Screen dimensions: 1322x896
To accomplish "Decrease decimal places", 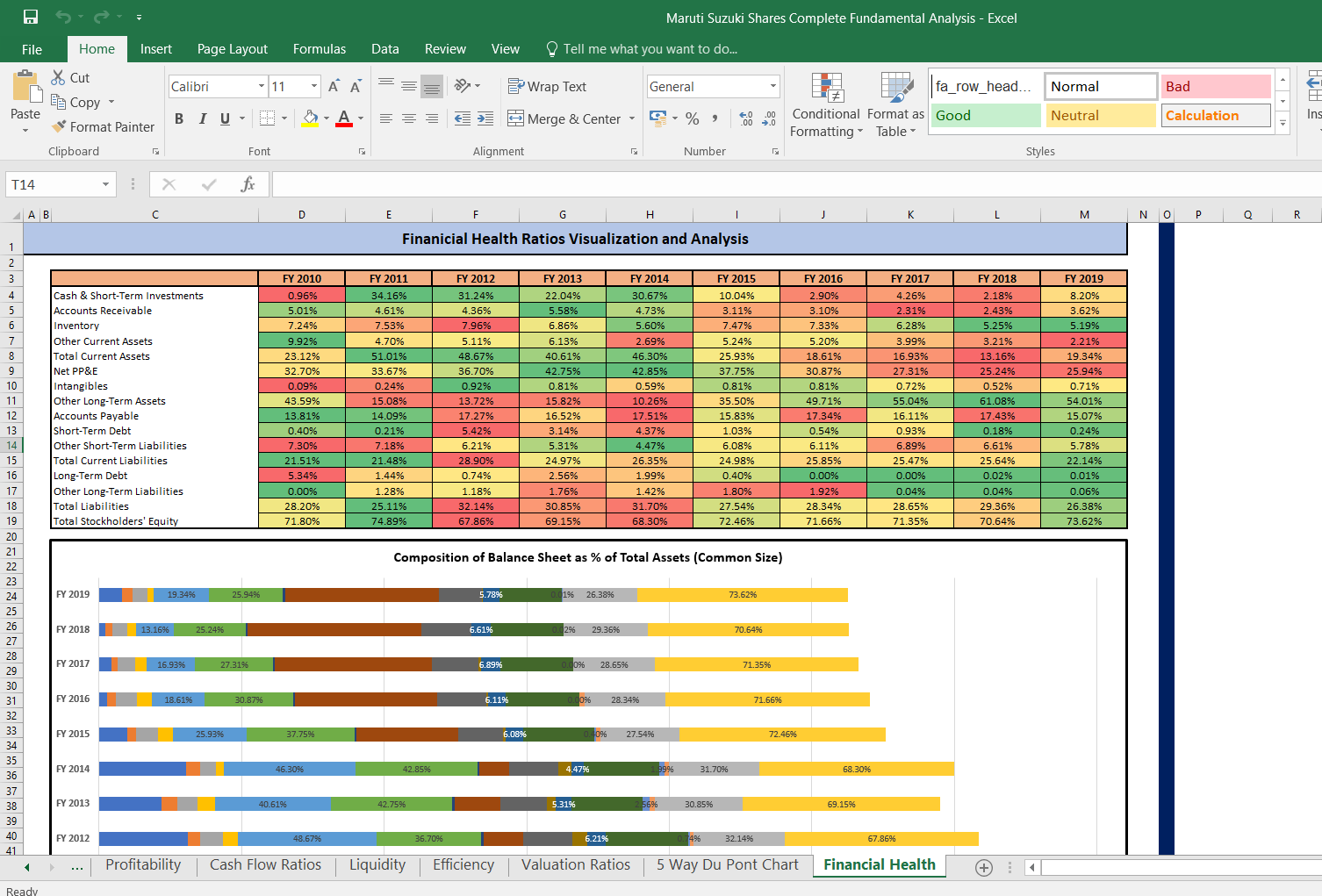I will (769, 118).
